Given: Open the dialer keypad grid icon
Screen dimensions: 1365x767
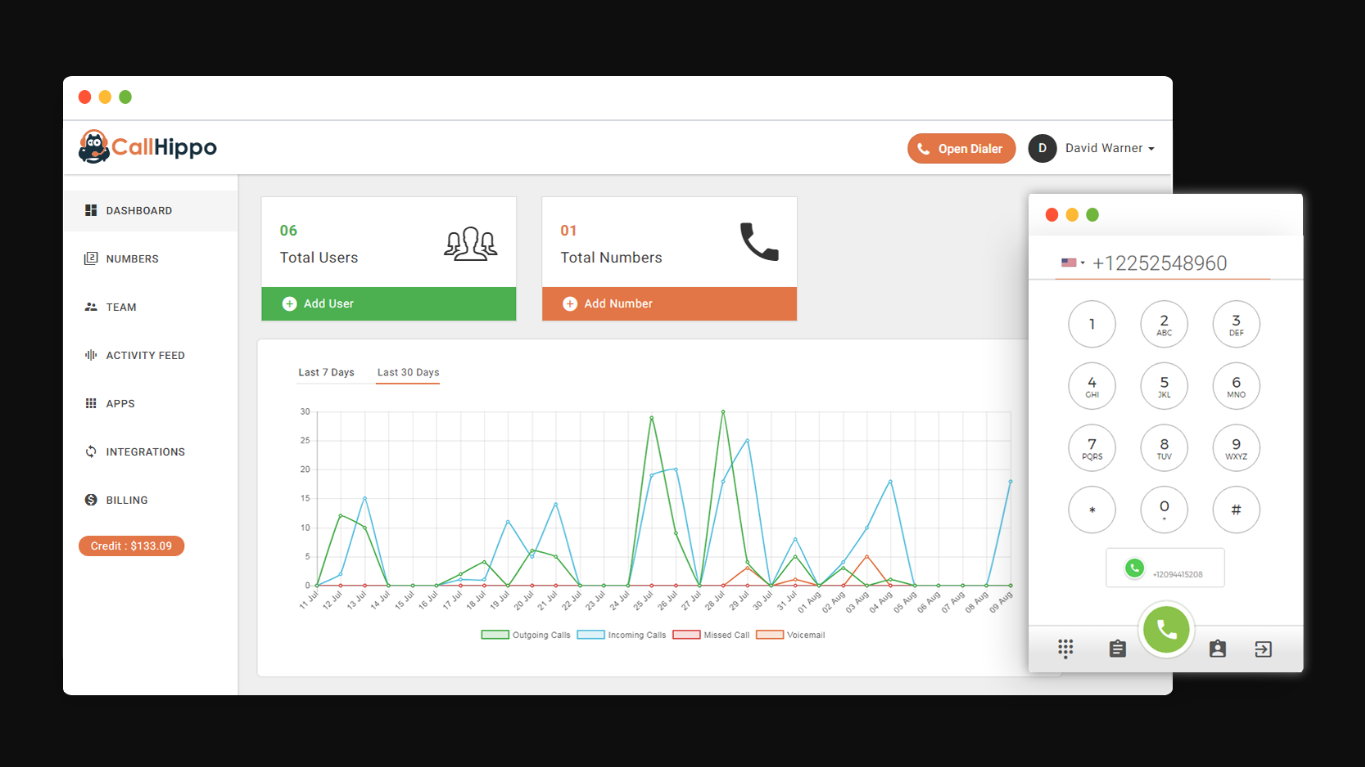Looking at the screenshot, I should [x=1066, y=649].
